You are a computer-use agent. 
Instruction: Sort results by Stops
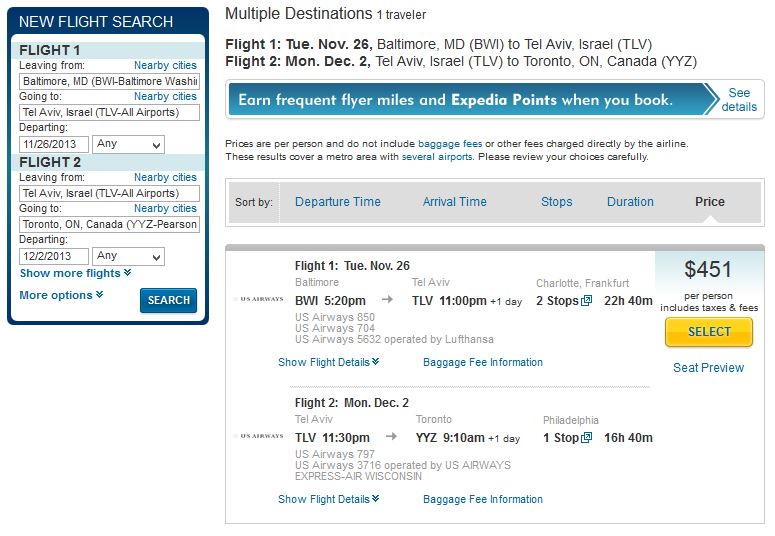(x=557, y=202)
